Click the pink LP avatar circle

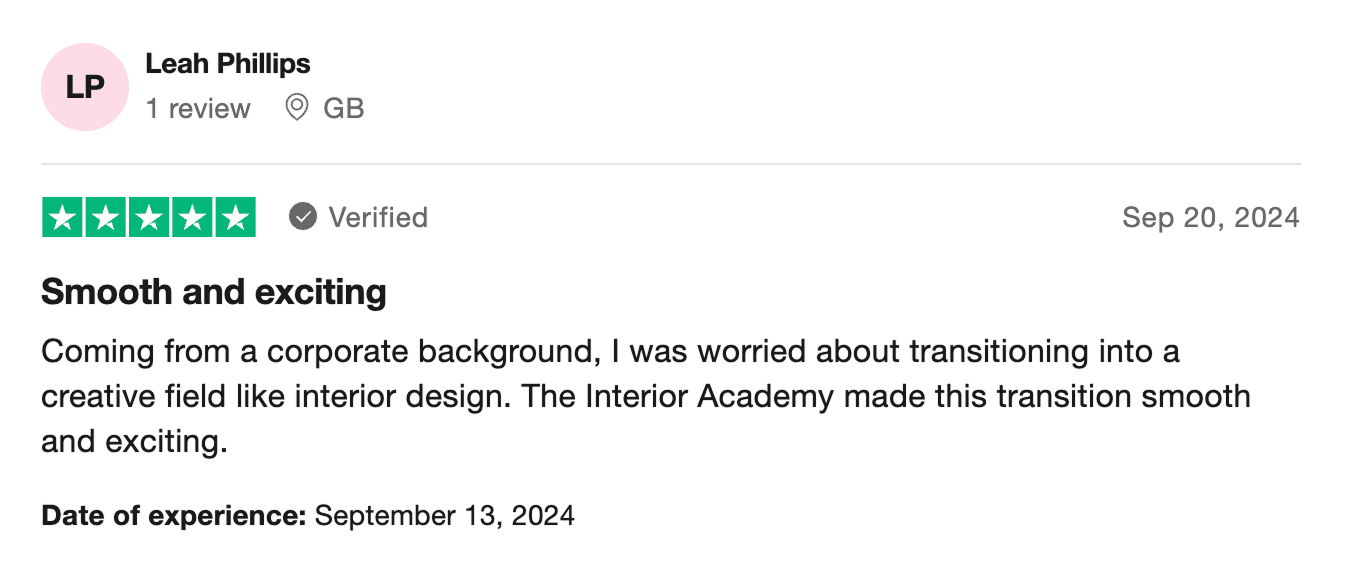click(x=85, y=87)
